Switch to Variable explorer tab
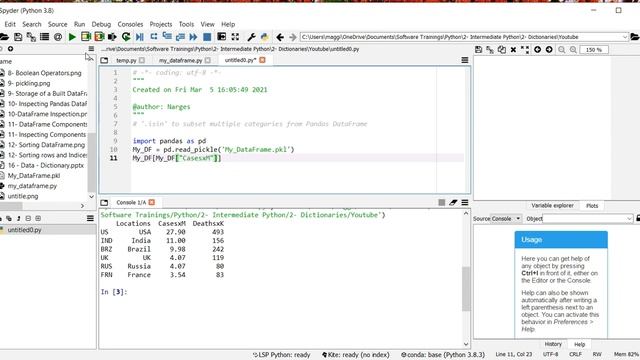 pos(552,206)
